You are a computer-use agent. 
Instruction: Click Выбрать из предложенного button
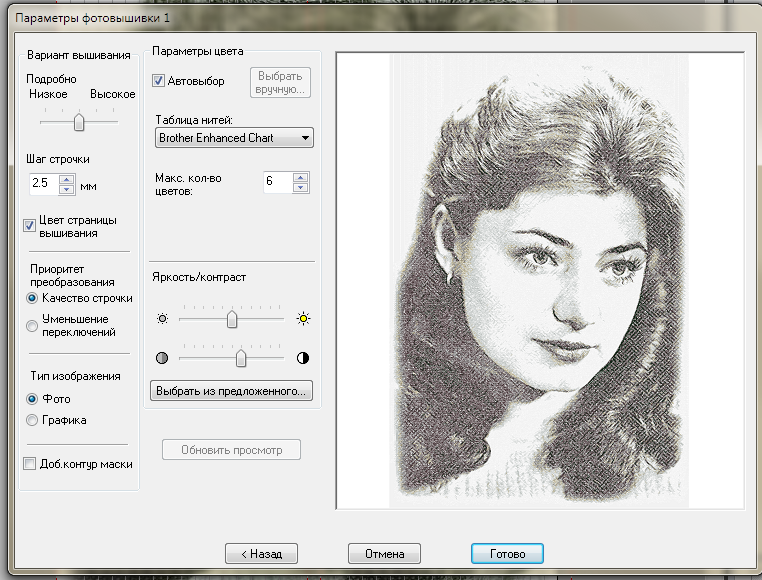232,389
